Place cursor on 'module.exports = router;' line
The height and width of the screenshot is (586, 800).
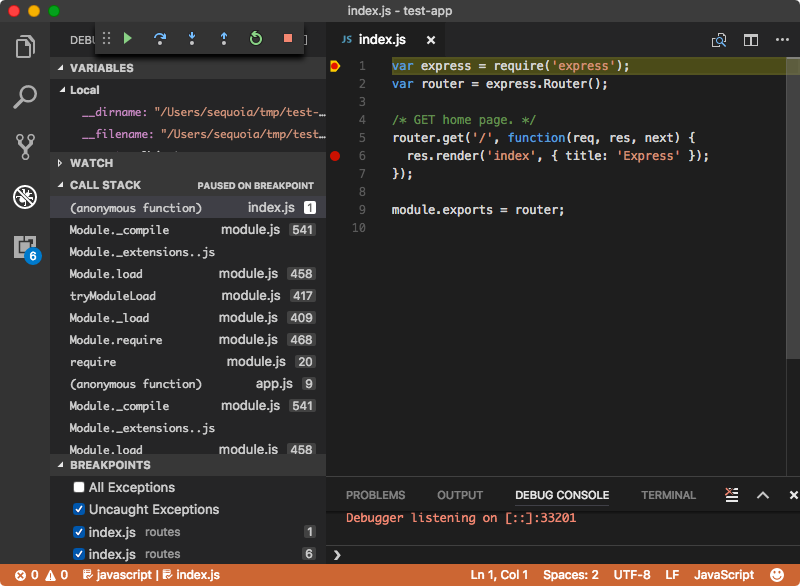478,210
